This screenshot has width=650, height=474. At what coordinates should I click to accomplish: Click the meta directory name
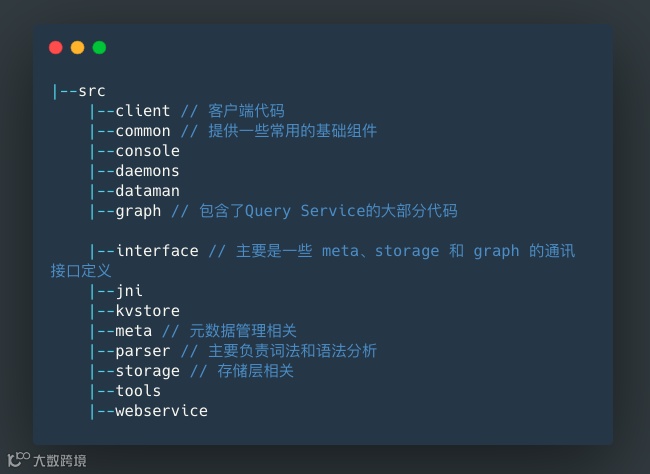(133, 331)
